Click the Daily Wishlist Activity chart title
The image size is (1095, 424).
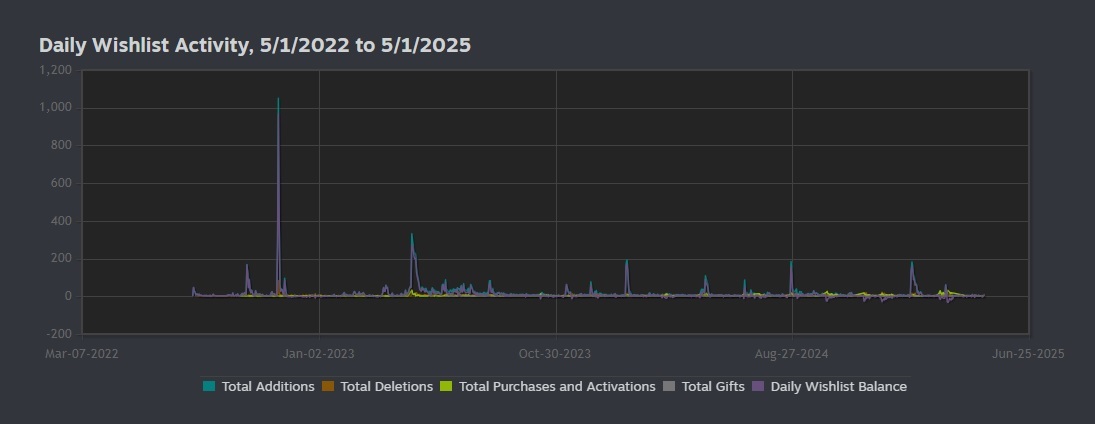pos(255,45)
